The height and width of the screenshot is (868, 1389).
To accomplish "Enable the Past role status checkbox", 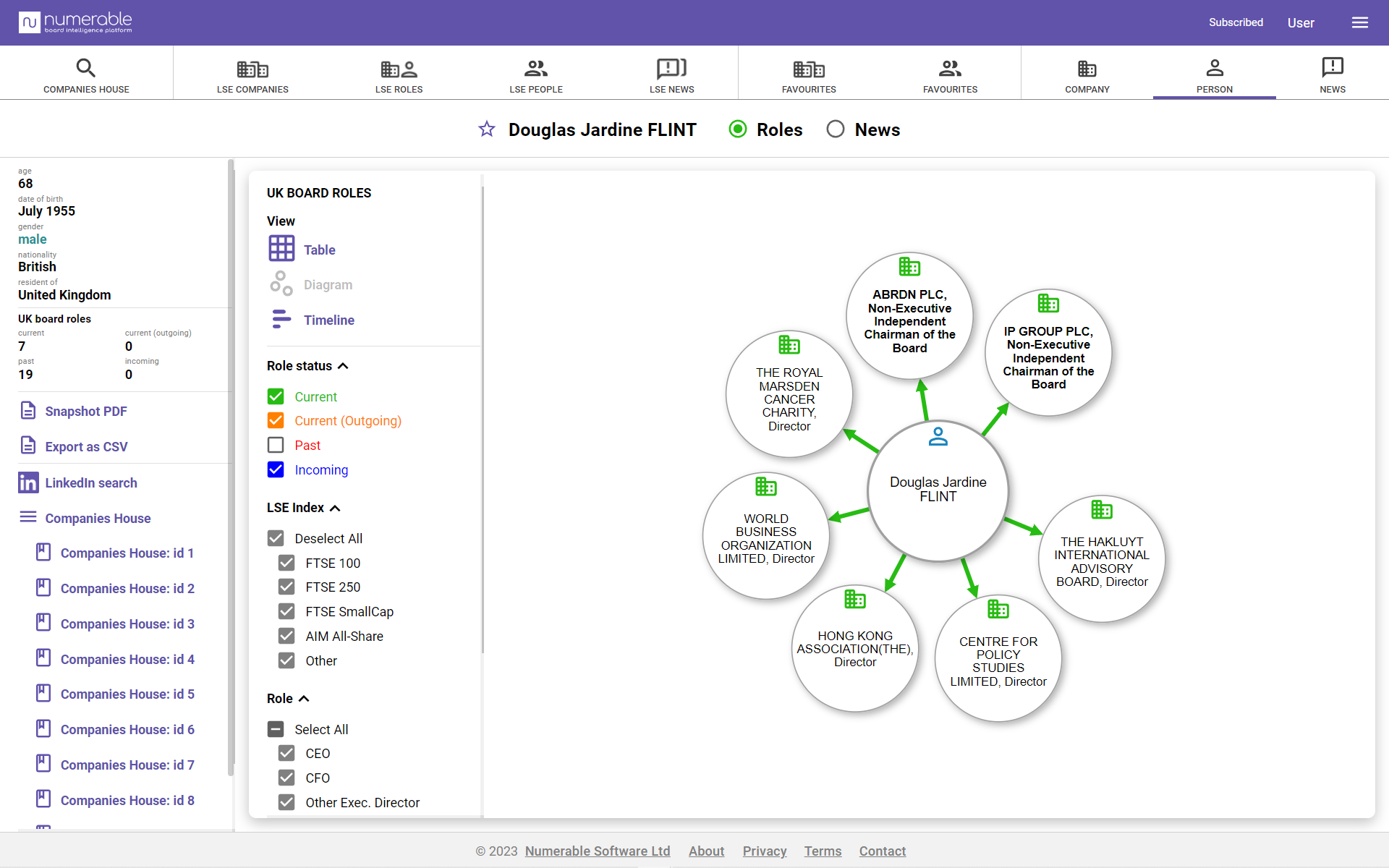I will point(276,445).
